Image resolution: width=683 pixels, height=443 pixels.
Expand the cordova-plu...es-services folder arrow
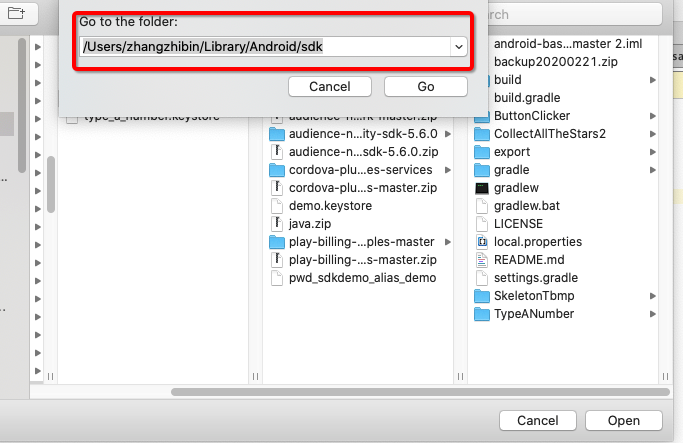click(x=447, y=170)
